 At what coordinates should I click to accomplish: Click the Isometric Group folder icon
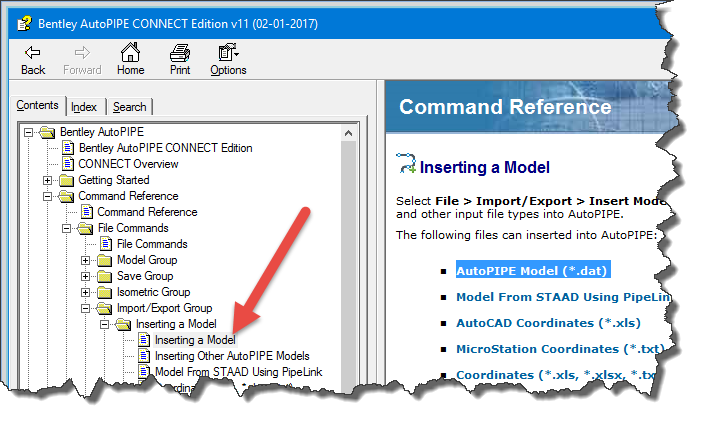105,292
